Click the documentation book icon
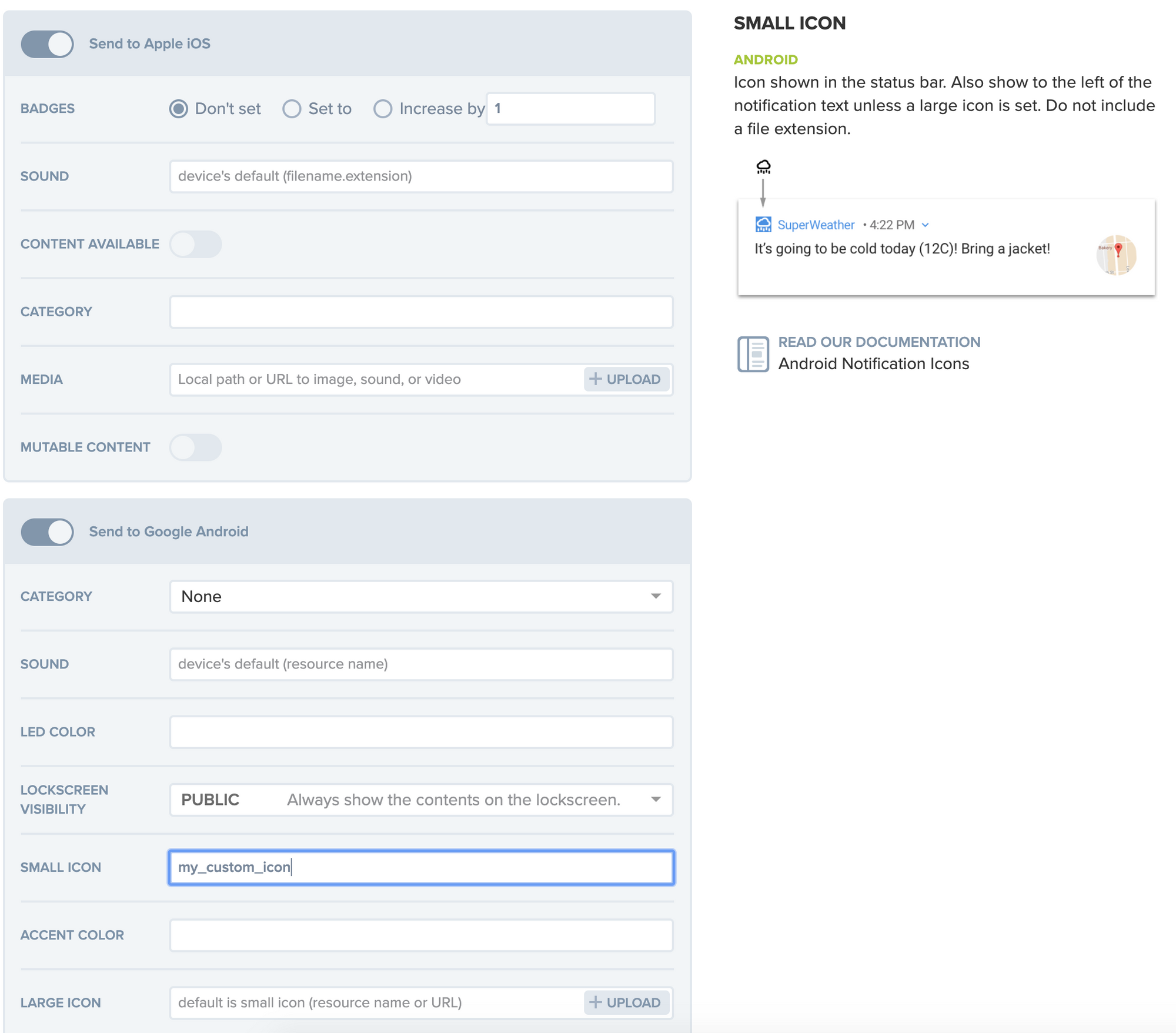 pos(753,354)
